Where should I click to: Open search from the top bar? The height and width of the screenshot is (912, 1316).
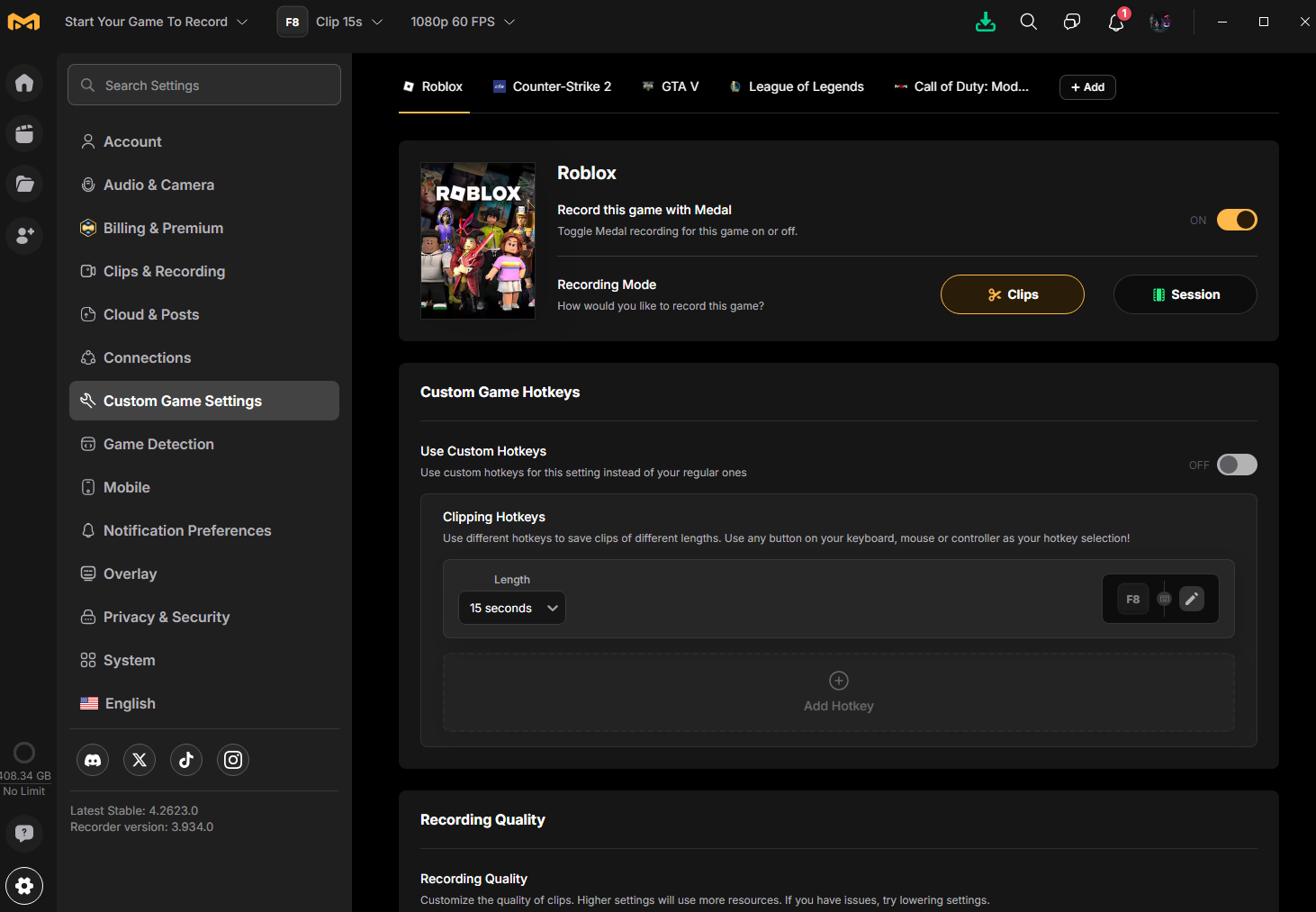point(1028,22)
